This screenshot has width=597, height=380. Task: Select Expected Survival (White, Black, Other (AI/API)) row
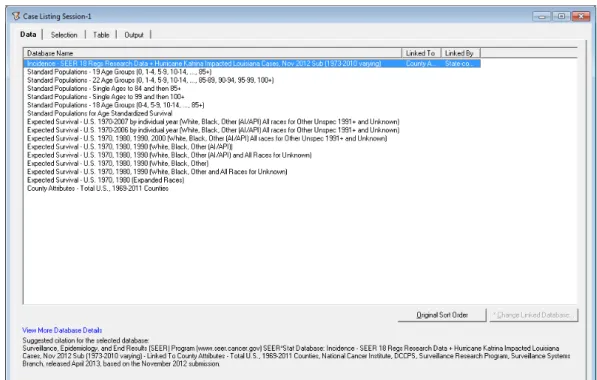(x=130, y=147)
